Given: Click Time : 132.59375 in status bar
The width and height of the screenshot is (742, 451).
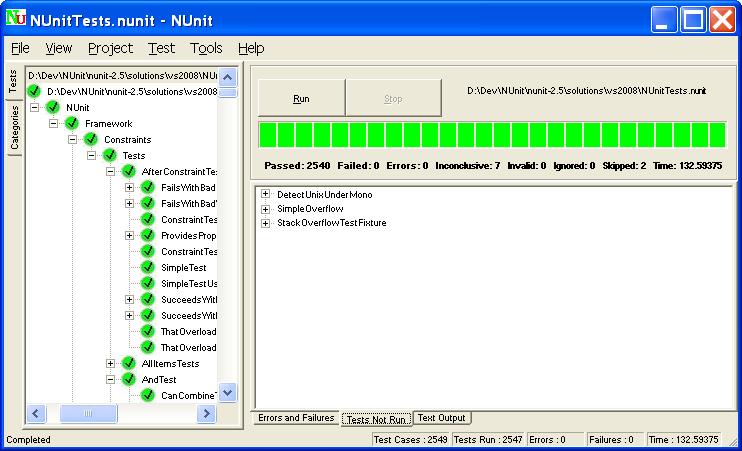Looking at the screenshot, I should (683, 440).
